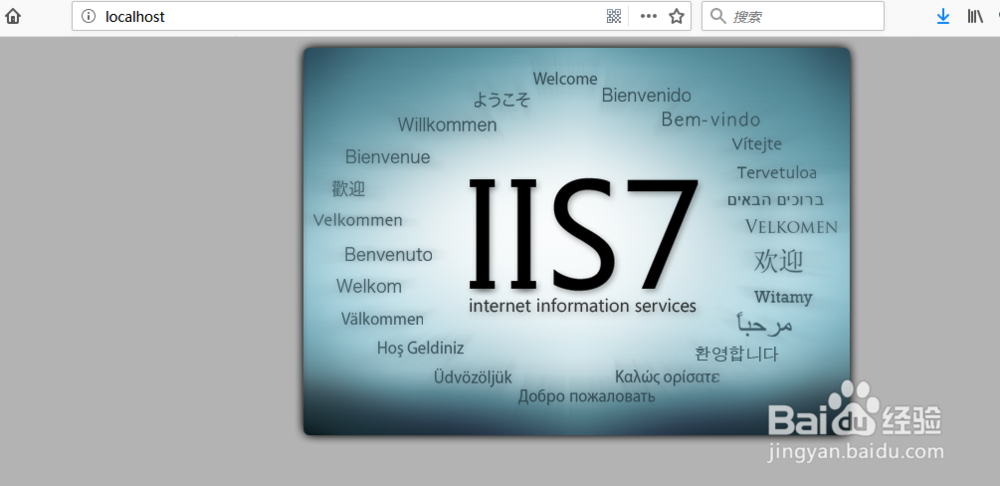Click the 'Καλώς ορίσατε' text
1000x486 pixels.
(667, 377)
